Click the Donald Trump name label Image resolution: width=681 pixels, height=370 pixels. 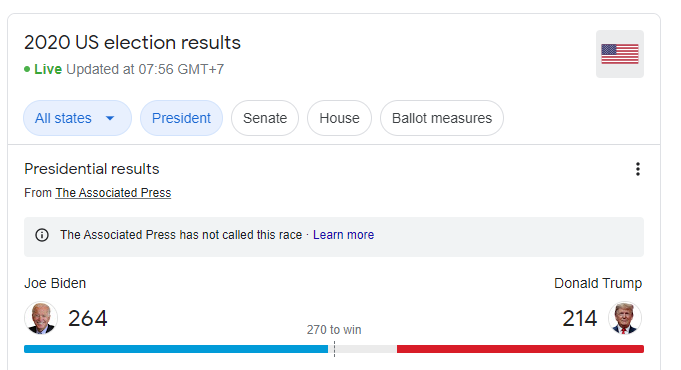click(598, 283)
